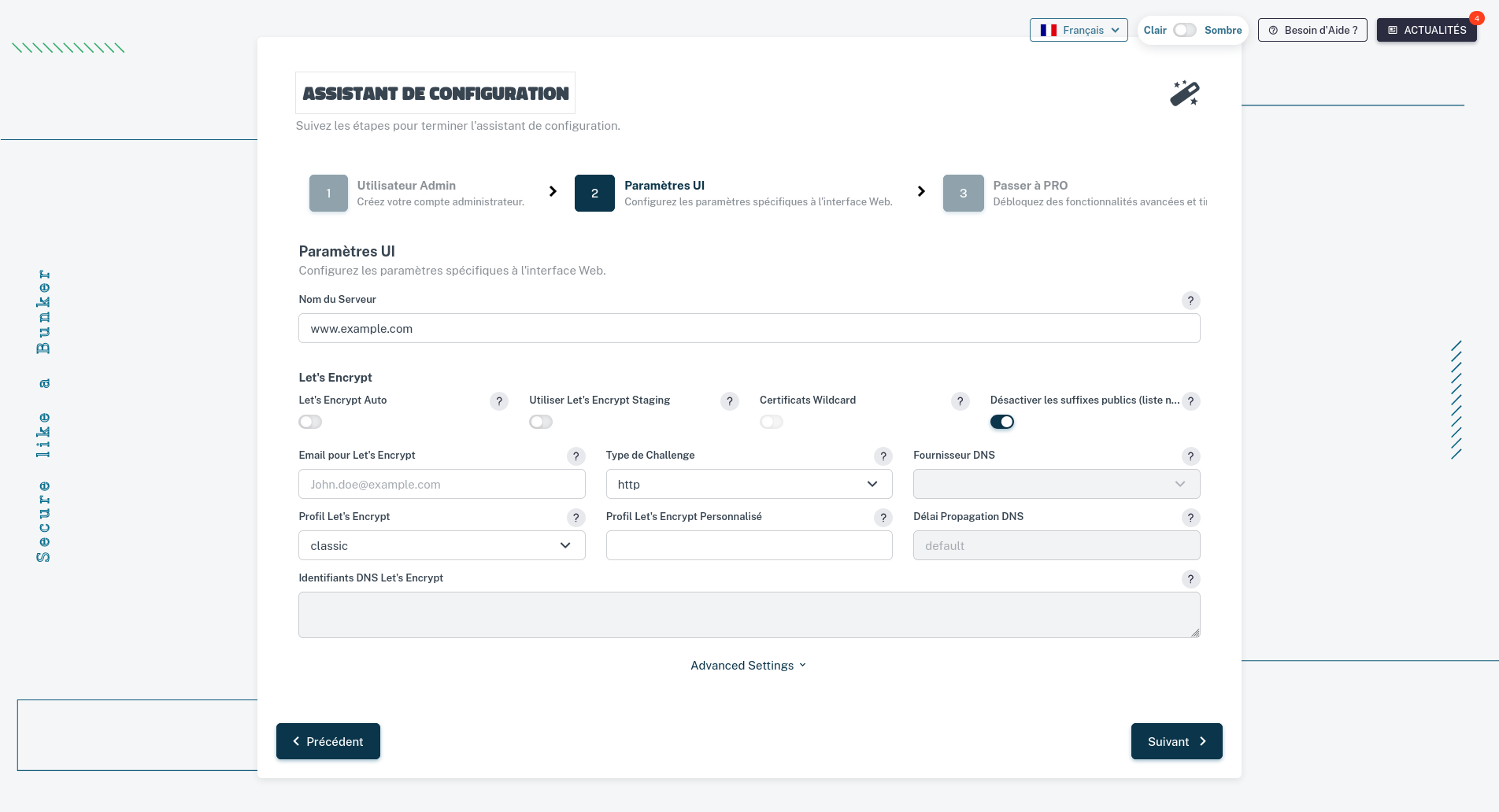
Task: Disable the Désactiver les suffixes publics toggle
Action: coord(1001,422)
